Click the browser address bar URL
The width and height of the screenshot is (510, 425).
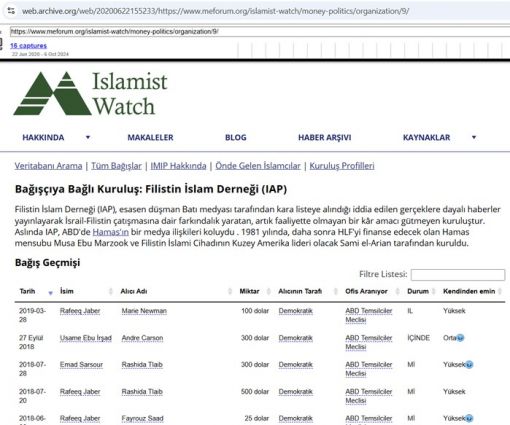215,11
